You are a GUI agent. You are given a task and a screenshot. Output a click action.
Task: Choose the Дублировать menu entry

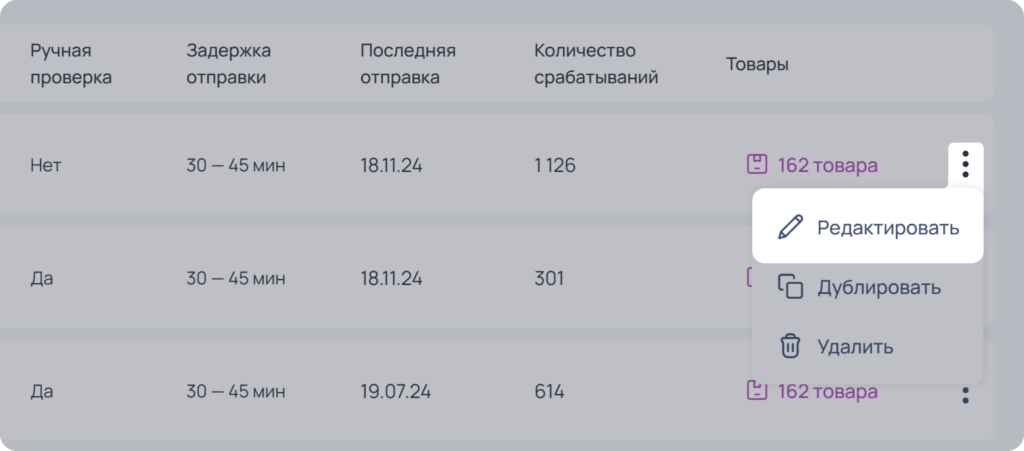pyautogui.click(x=868, y=287)
